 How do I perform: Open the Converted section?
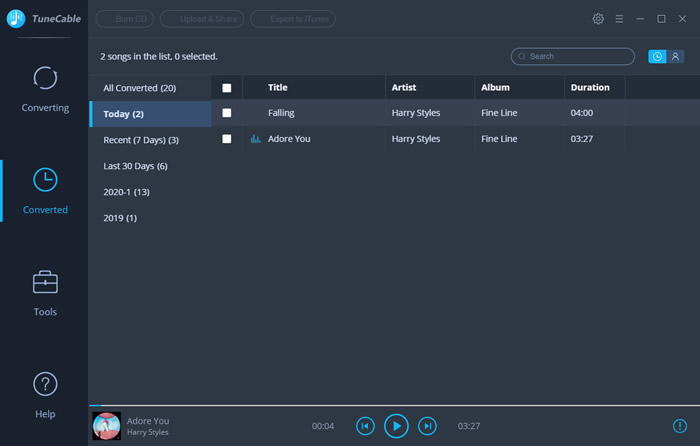45,191
